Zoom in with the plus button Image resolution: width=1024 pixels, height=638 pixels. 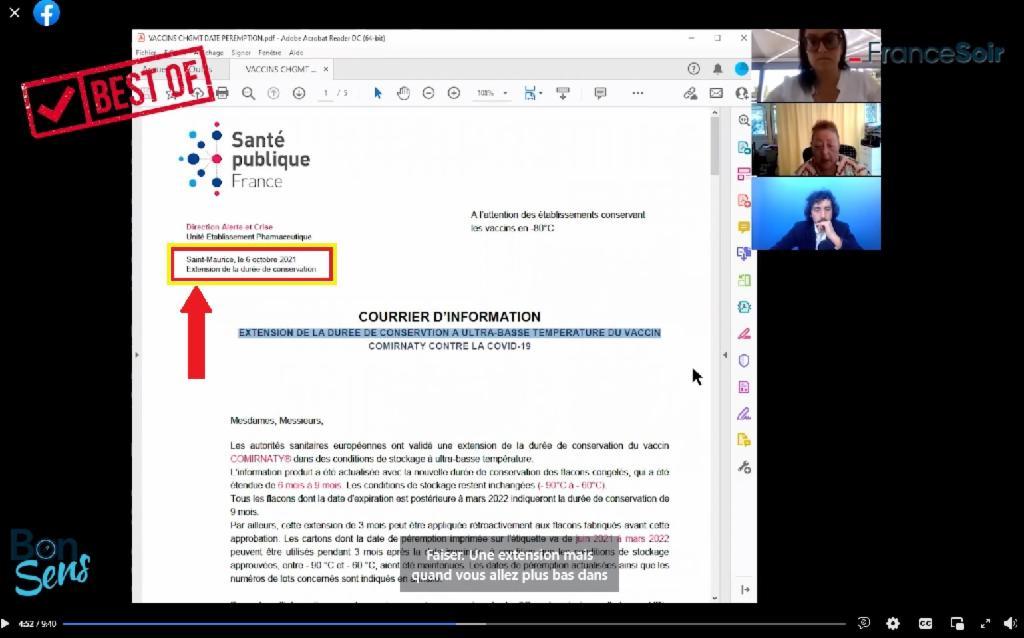click(x=454, y=93)
